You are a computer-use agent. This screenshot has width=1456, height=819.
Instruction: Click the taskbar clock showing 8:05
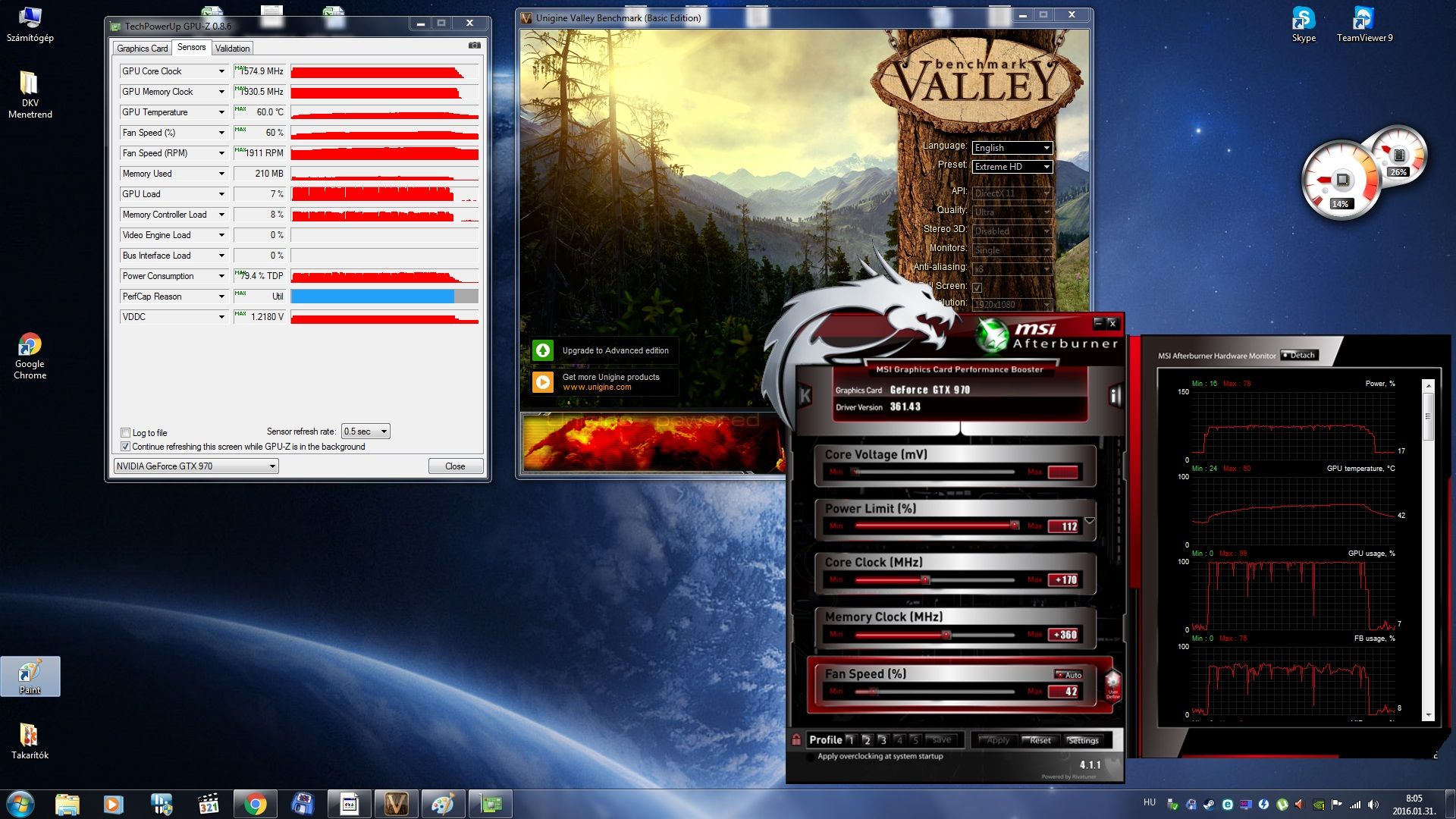pyautogui.click(x=1414, y=804)
